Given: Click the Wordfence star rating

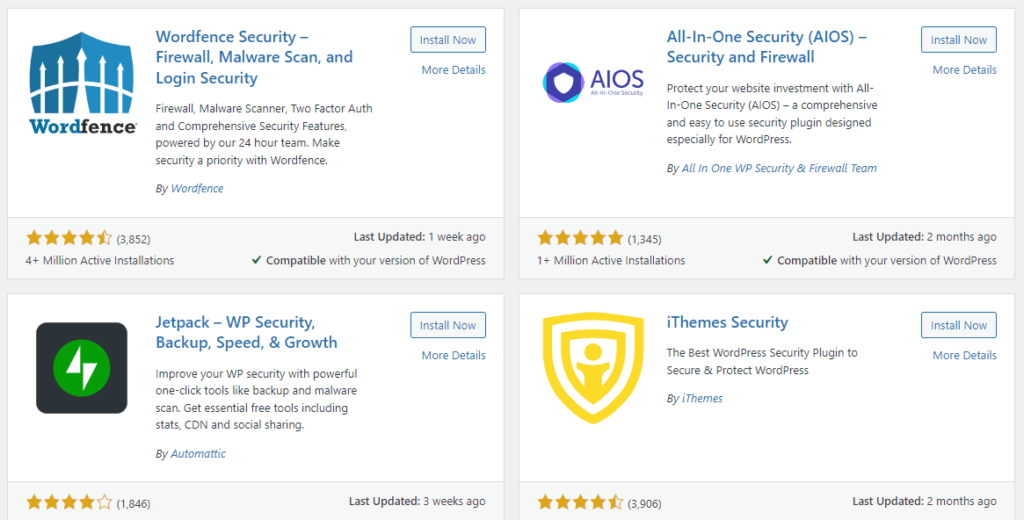Looking at the screenshot, I should (69, 238).
